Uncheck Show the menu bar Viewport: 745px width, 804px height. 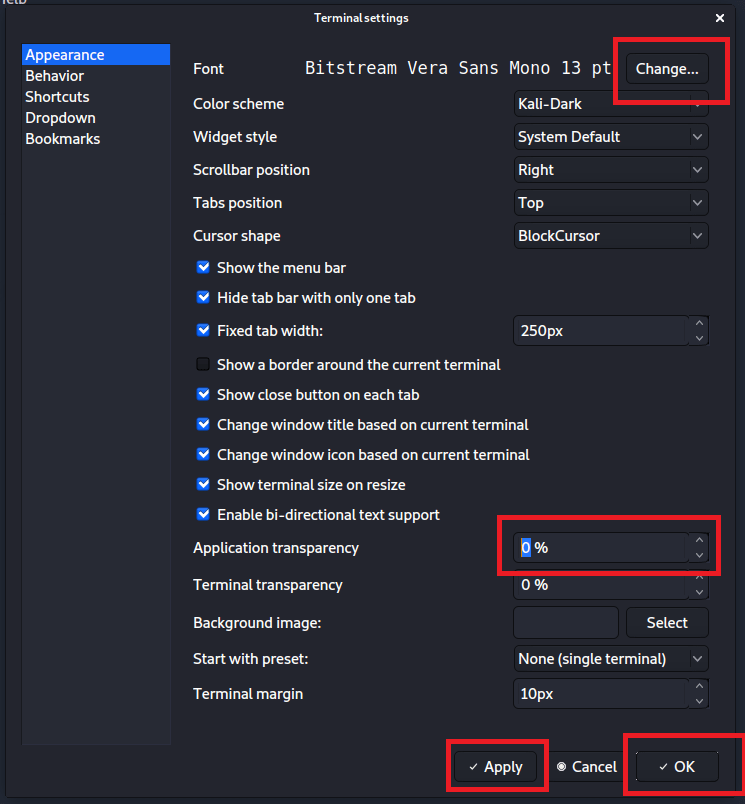point(204,268)
